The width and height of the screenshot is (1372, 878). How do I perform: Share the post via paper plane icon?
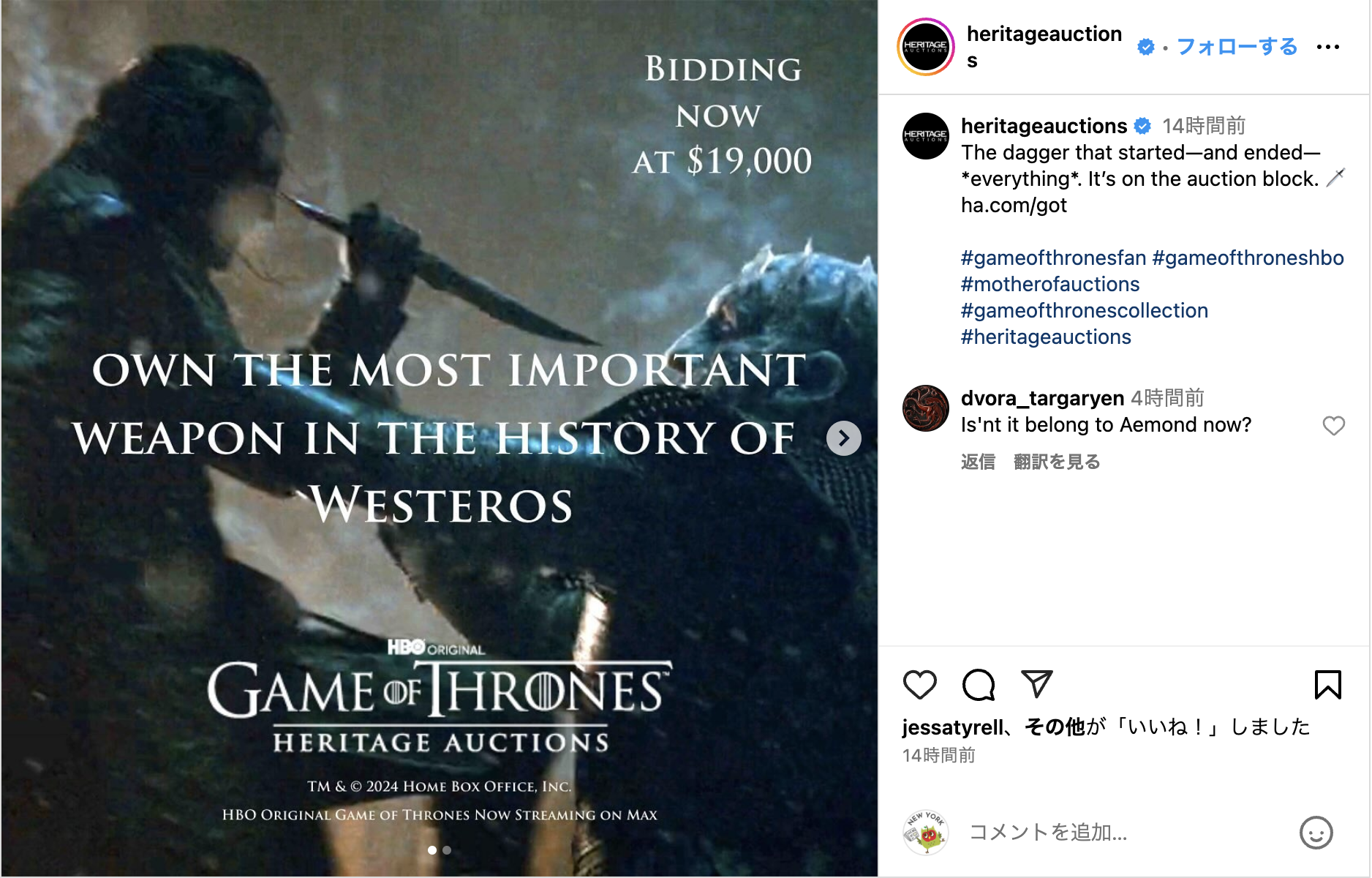point(1036,685)
